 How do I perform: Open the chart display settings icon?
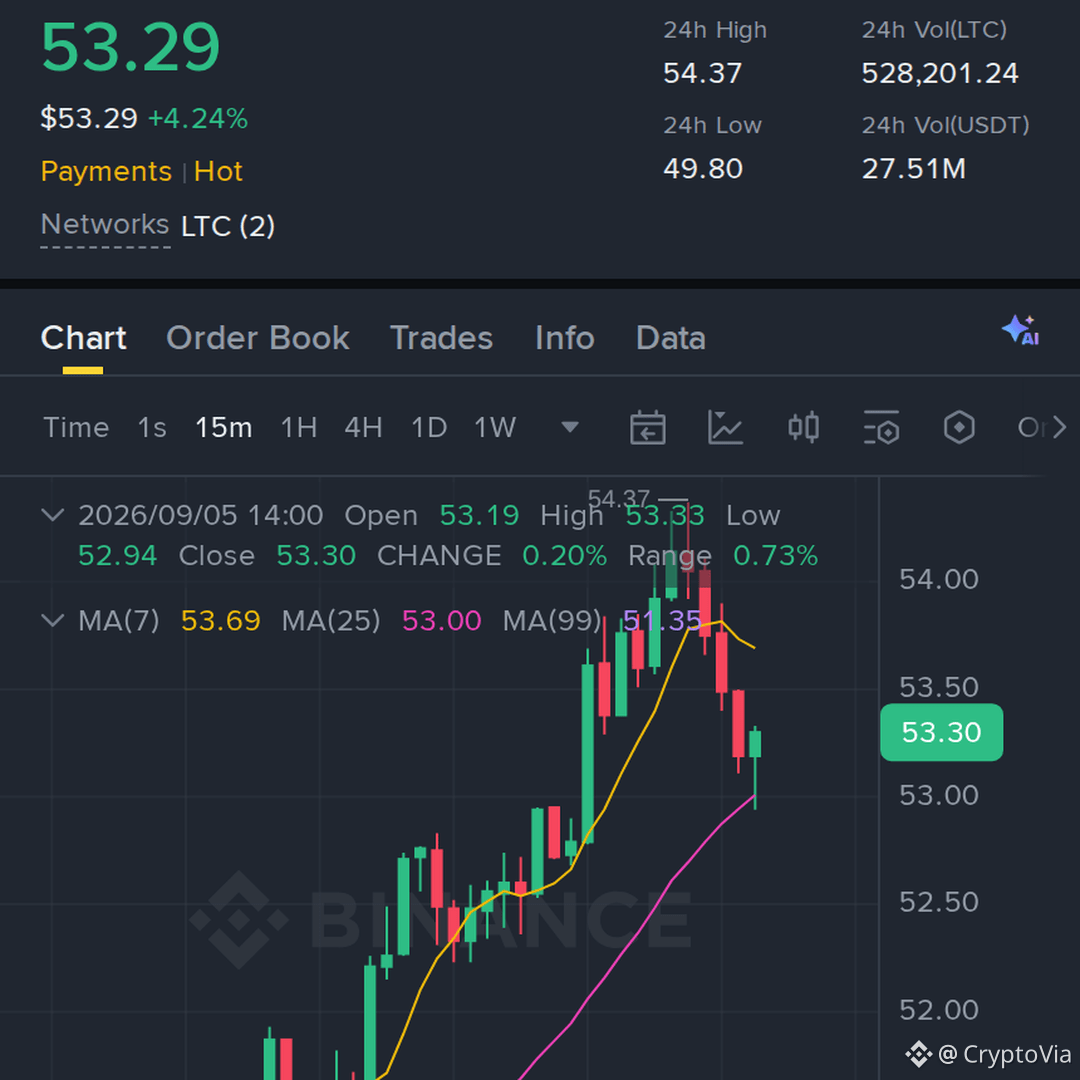click(x=881, y=427)
